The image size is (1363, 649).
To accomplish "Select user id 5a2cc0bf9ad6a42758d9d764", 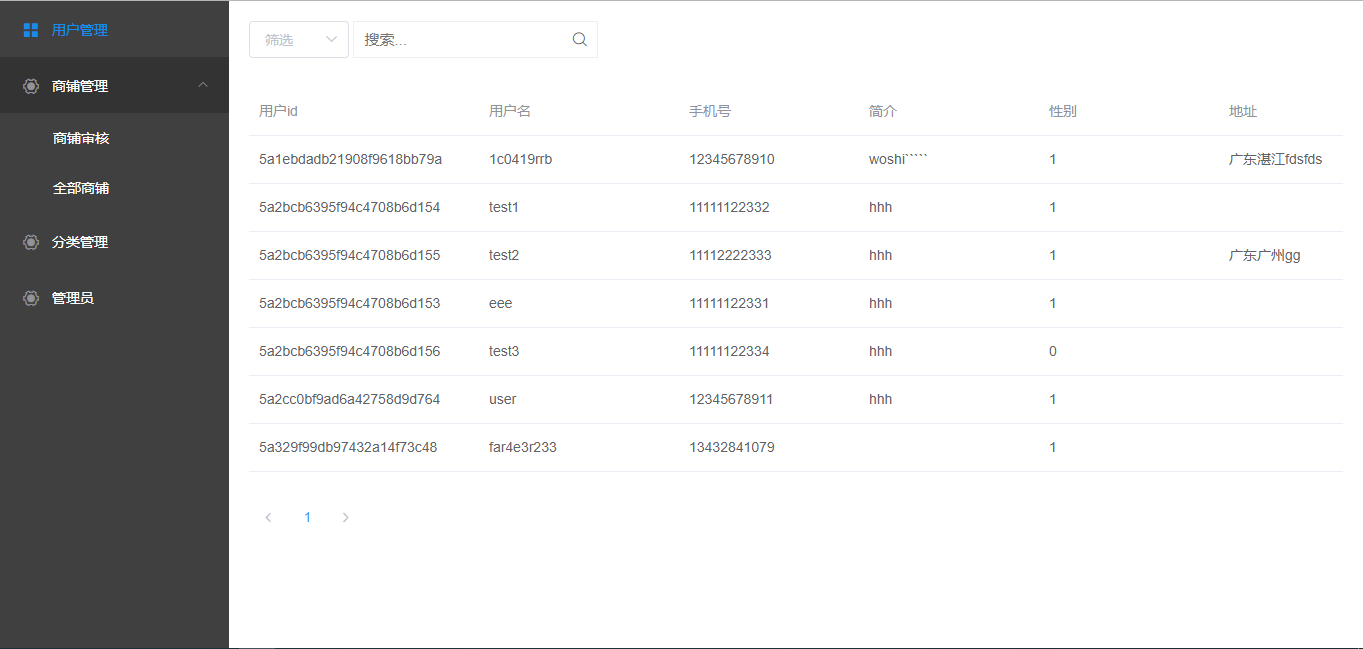I will point(350,399).
